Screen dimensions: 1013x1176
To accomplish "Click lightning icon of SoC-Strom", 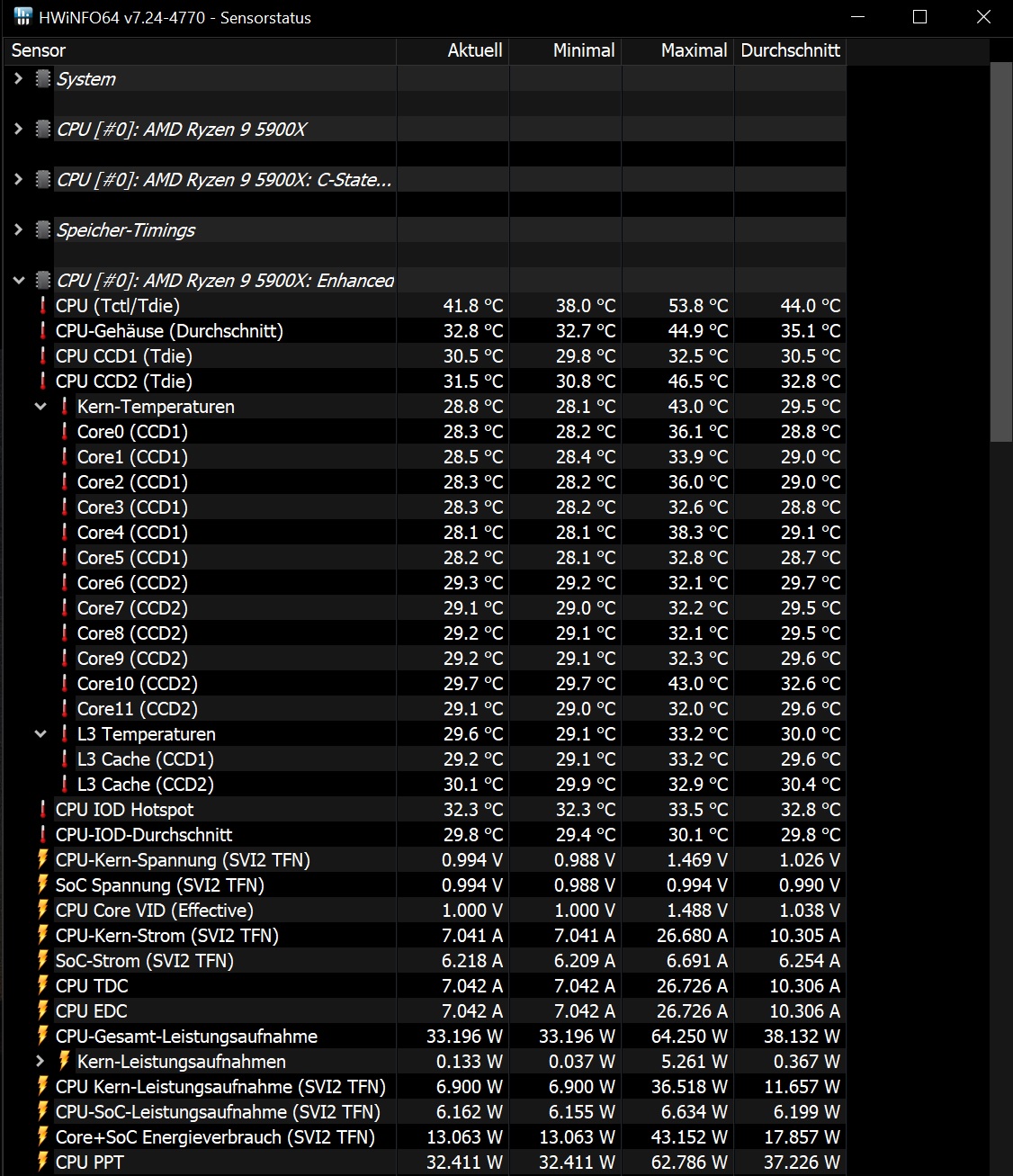I will 42,959.
